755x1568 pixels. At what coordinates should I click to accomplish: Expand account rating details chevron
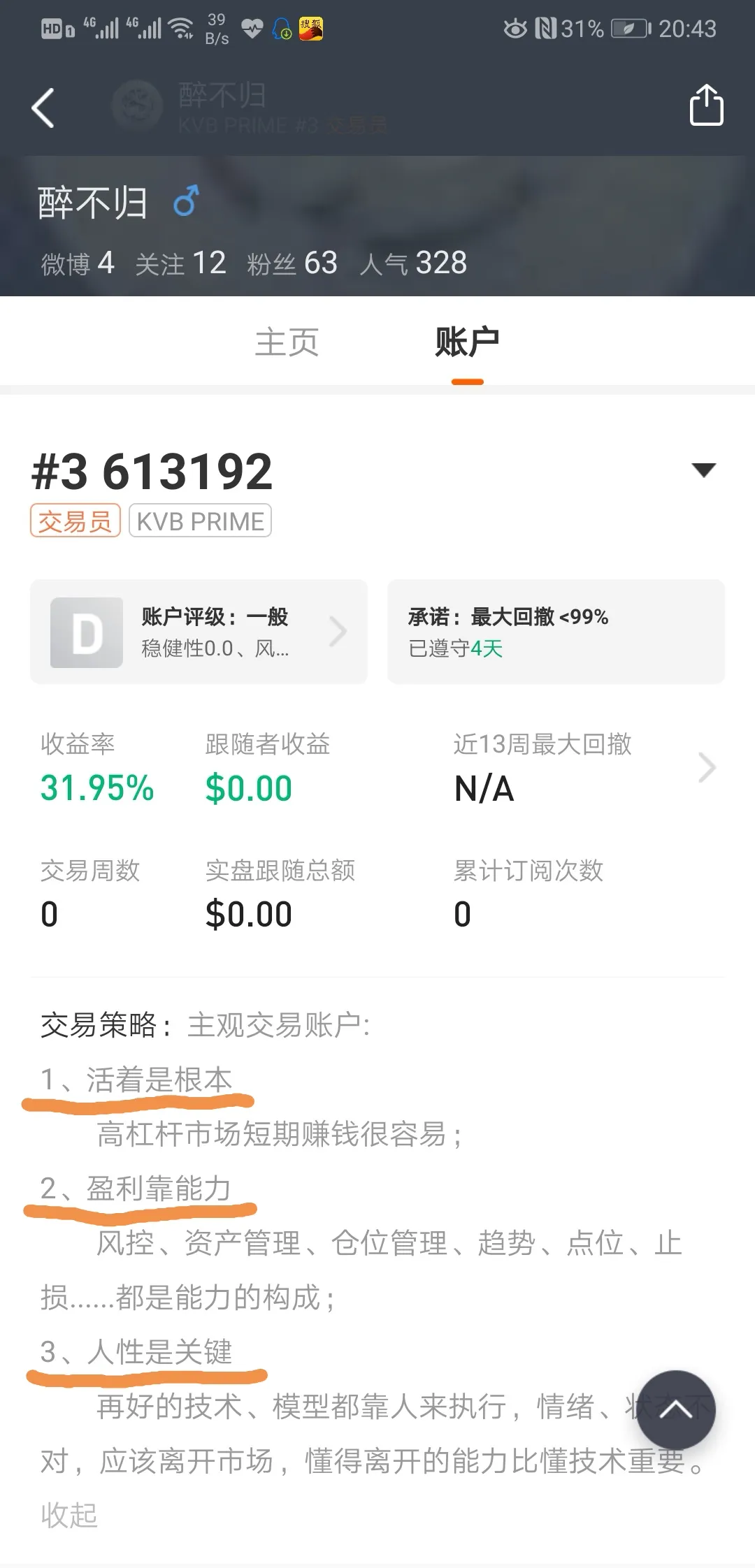338,632
